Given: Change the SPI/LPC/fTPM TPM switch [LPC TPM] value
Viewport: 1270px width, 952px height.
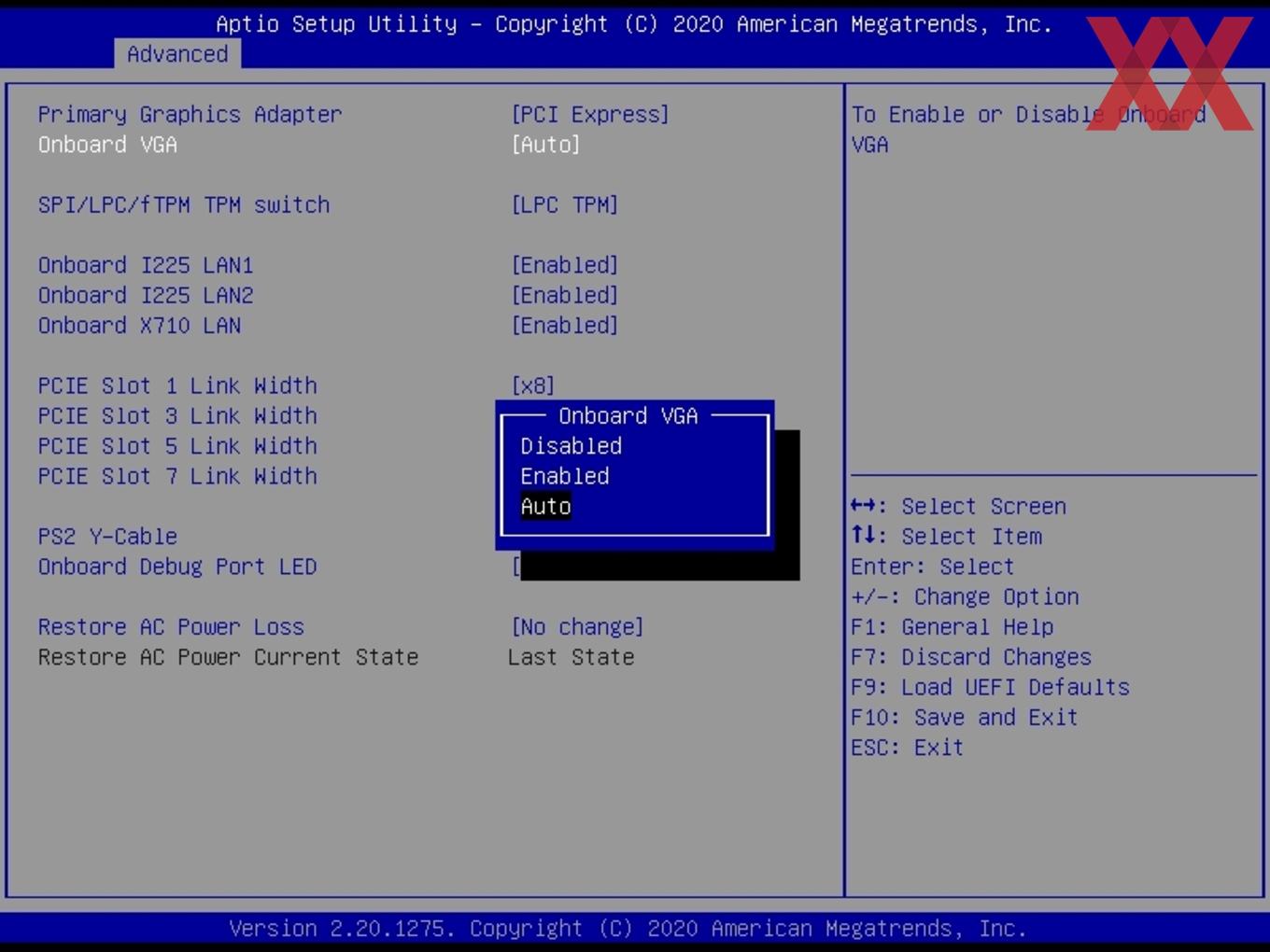Looking at the screenshot, I should point(564,205).
